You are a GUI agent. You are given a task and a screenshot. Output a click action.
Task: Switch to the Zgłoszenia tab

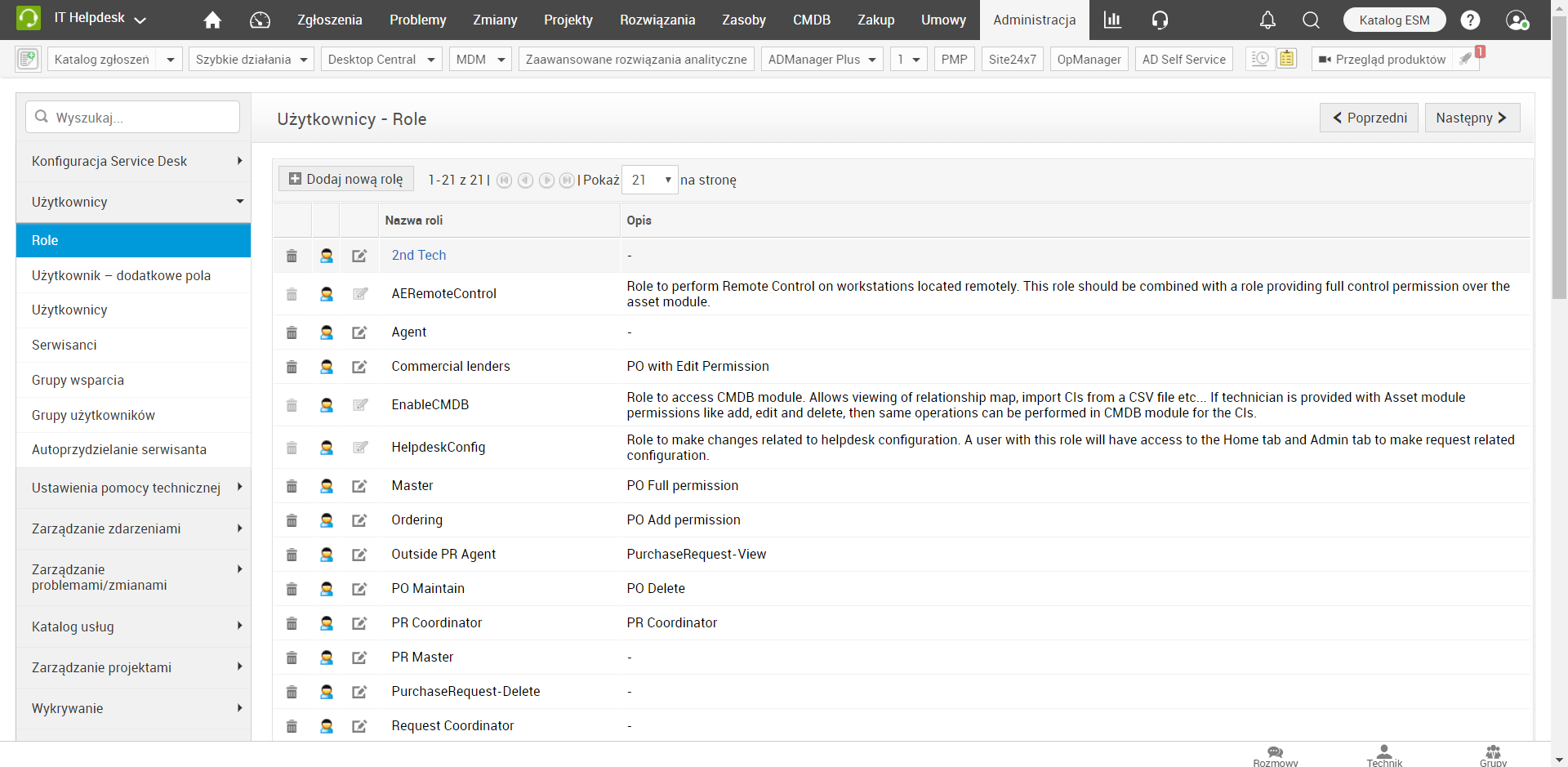coord(329,20)
